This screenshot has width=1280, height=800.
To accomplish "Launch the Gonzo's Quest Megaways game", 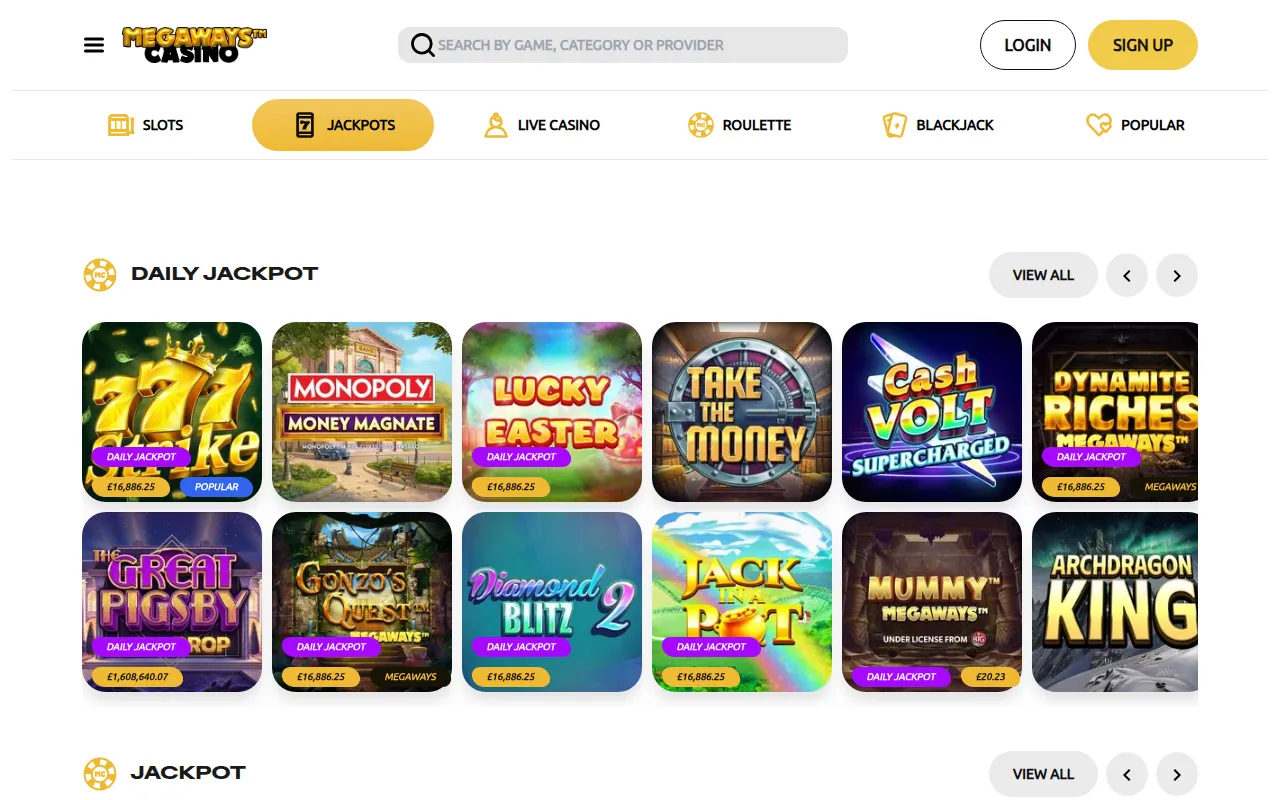I will click(x=362, y=602).
